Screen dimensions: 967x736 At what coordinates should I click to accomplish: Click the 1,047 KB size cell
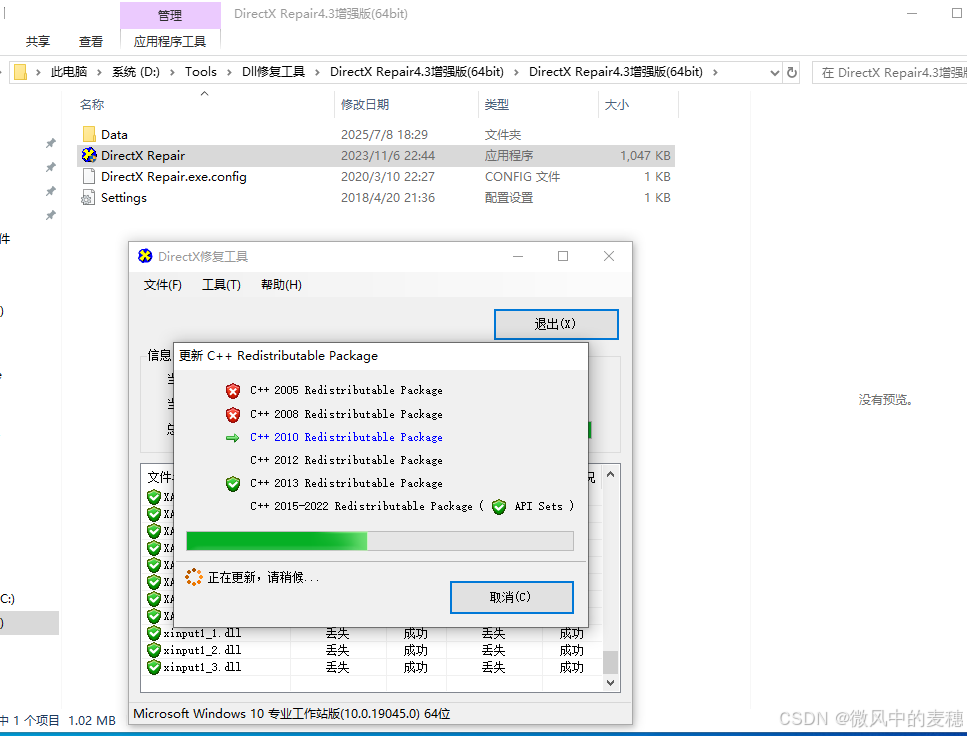tap(645, 155)
